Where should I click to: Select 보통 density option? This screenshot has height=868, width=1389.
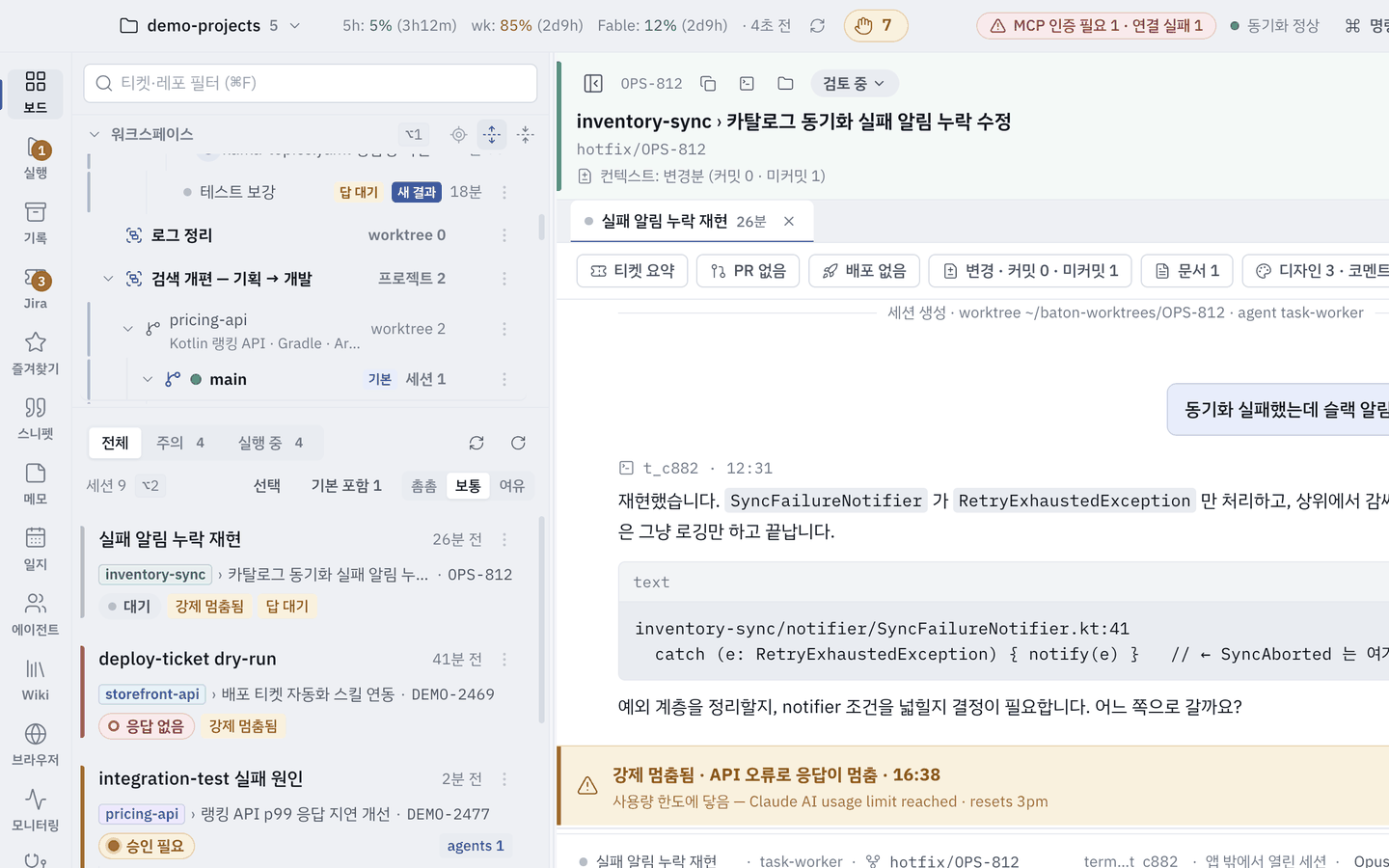[x=468, y=486]
